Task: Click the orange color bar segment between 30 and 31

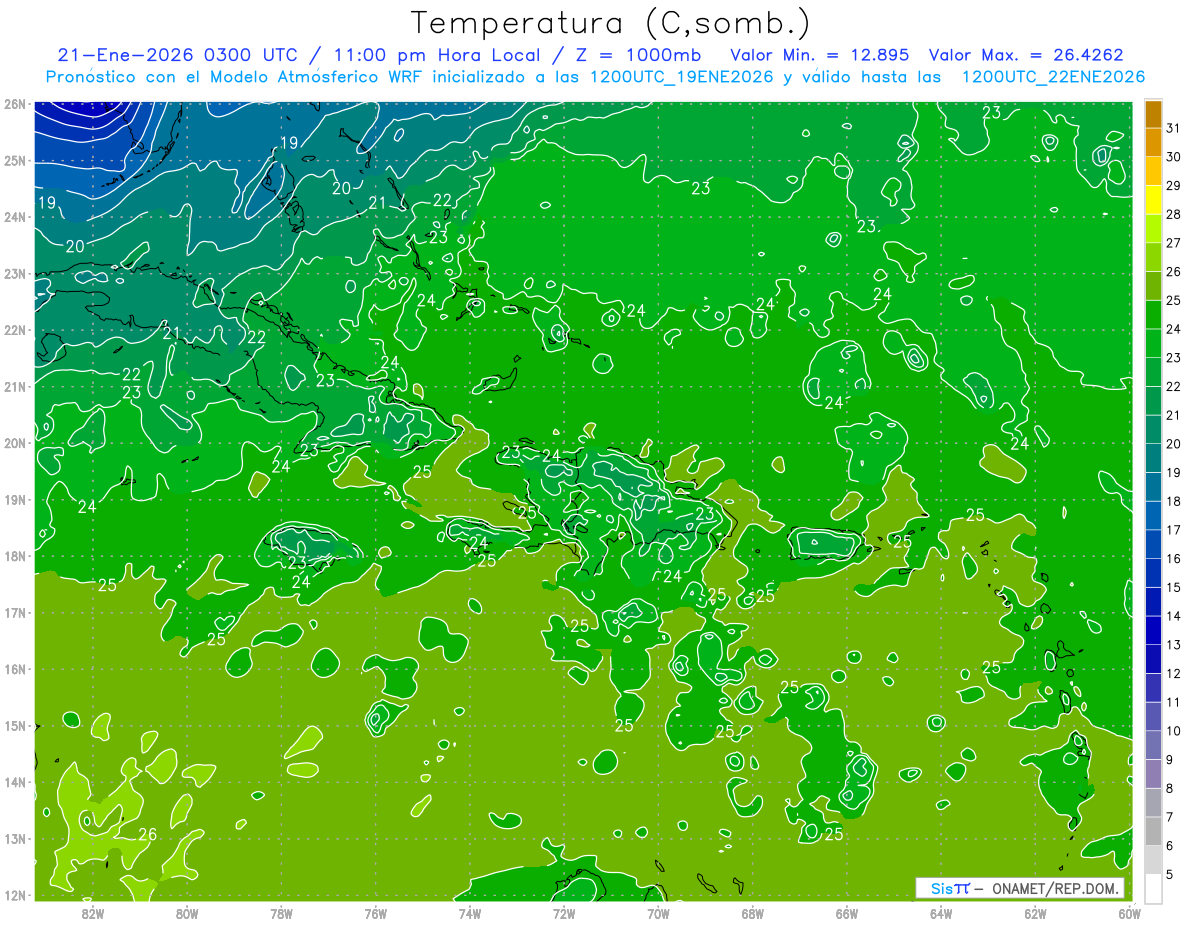Action: tap(1153, 142)
